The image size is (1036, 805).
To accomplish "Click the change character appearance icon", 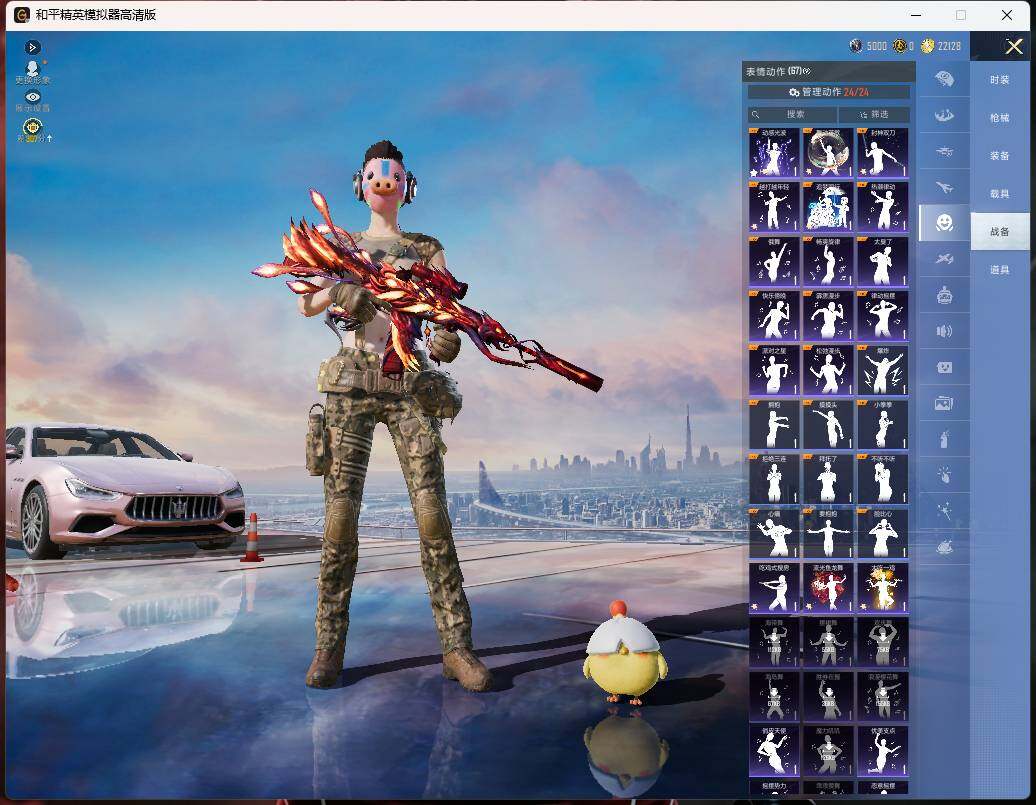I will [x=32, y=72].
